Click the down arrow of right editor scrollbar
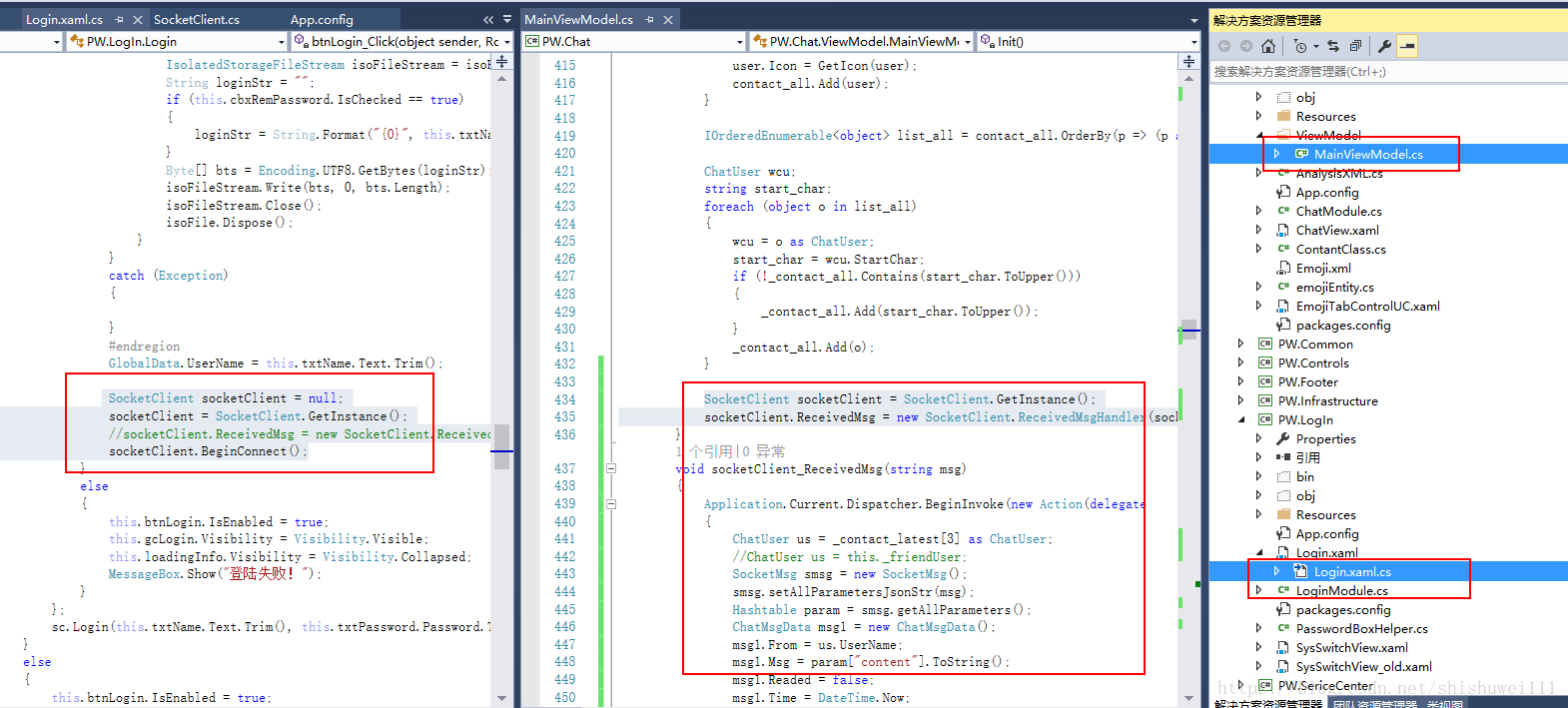The height and width of the screenshot is (708, 1568). 1188,698
